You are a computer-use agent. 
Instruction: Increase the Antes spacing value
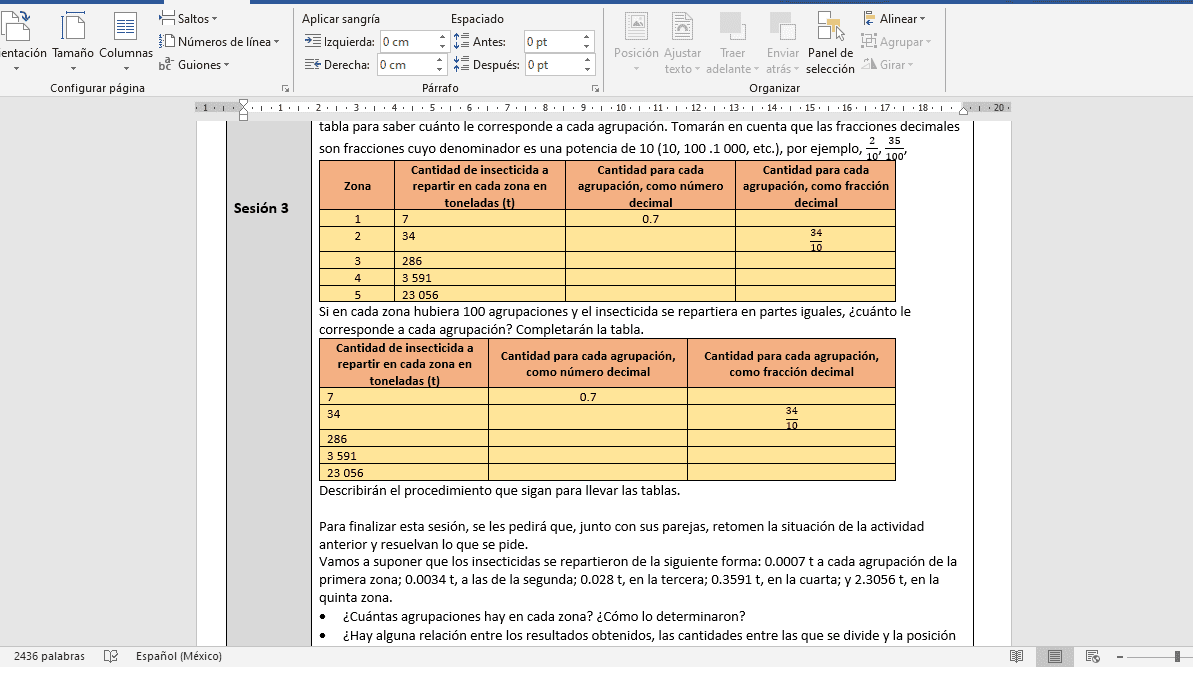[587, 37]
